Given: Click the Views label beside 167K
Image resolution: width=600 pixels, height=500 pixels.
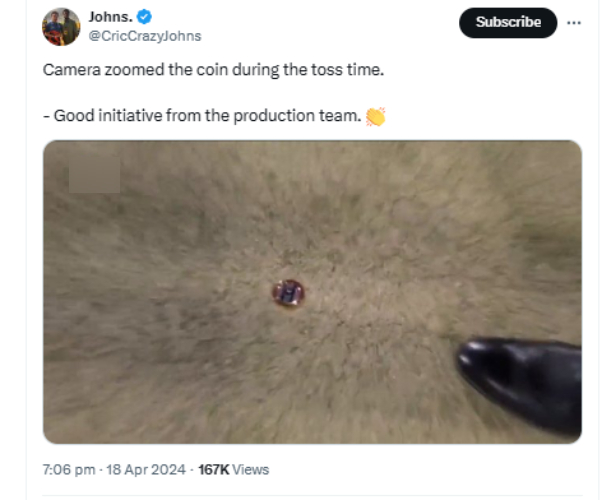Looking at the screenshot, I should (251, 469).
